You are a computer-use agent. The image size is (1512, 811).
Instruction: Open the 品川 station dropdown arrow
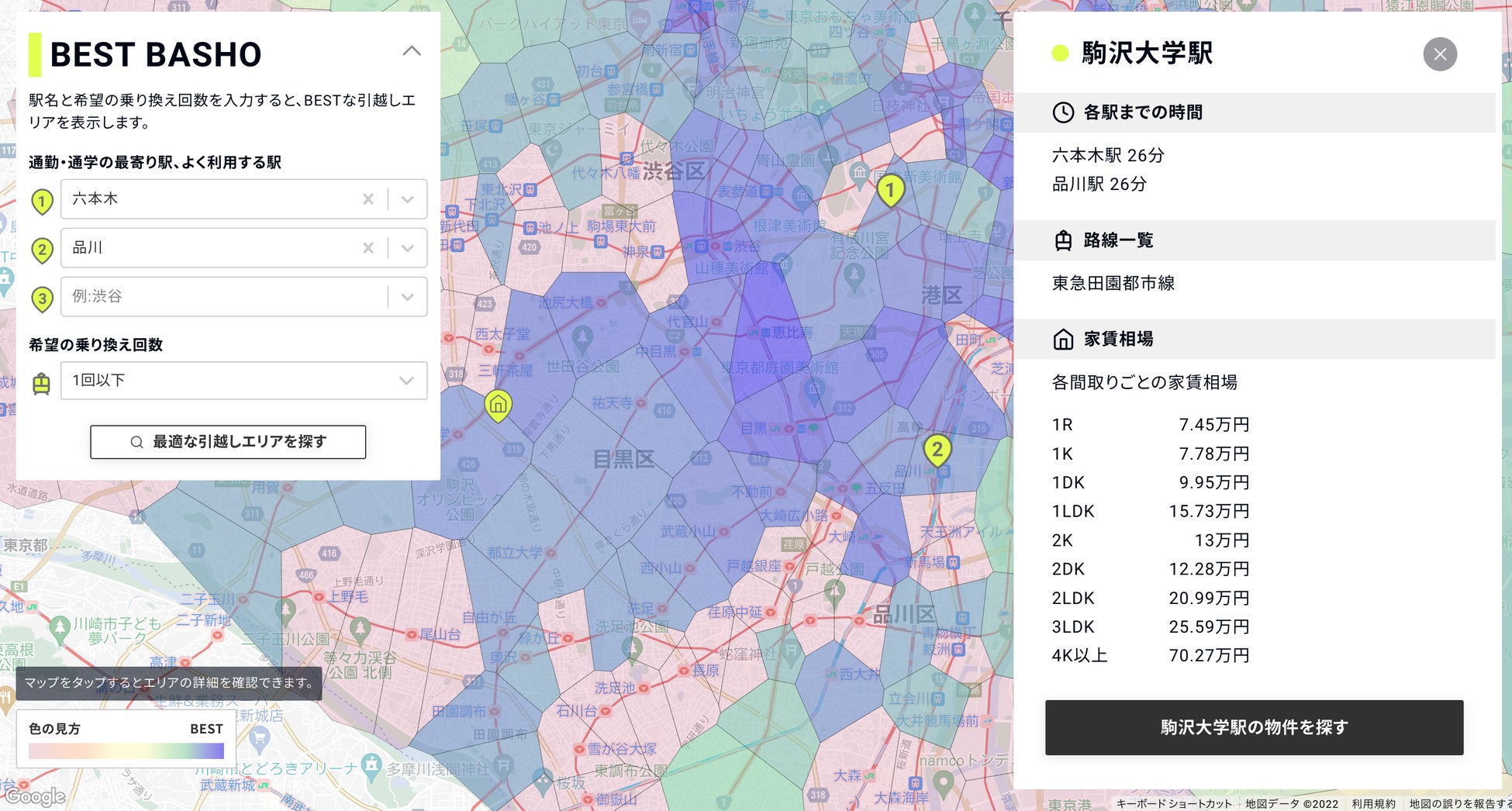pos(408,248)
